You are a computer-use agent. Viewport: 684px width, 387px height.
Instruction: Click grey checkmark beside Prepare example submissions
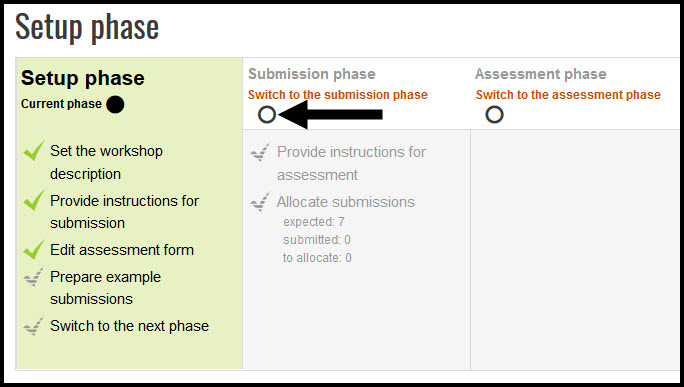pyautogui.click(x=34, y=277)
